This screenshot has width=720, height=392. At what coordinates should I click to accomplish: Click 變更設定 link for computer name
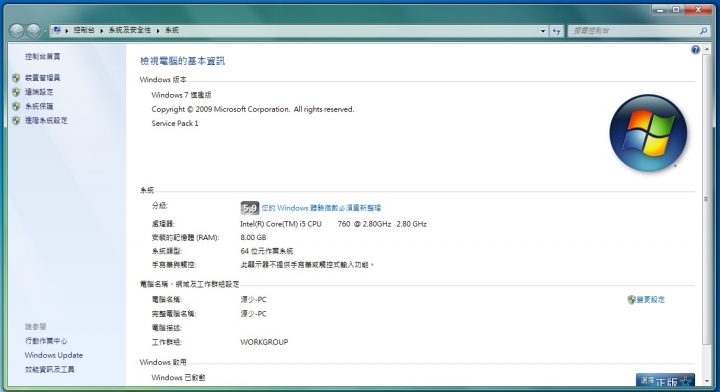pos(651,299)
